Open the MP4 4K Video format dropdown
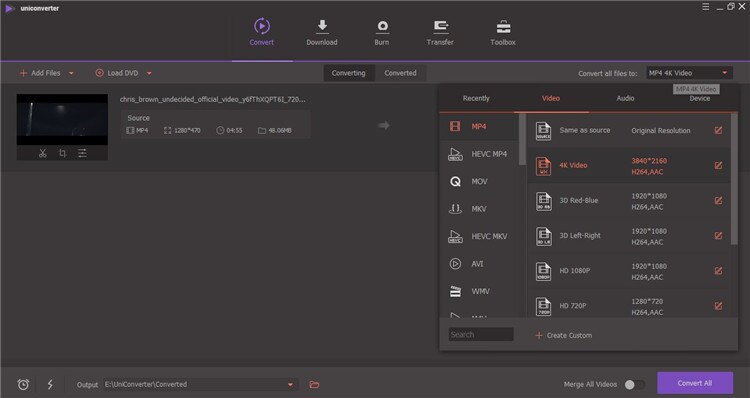The width and height of the screenshot is (750, 398). (689, 73)
